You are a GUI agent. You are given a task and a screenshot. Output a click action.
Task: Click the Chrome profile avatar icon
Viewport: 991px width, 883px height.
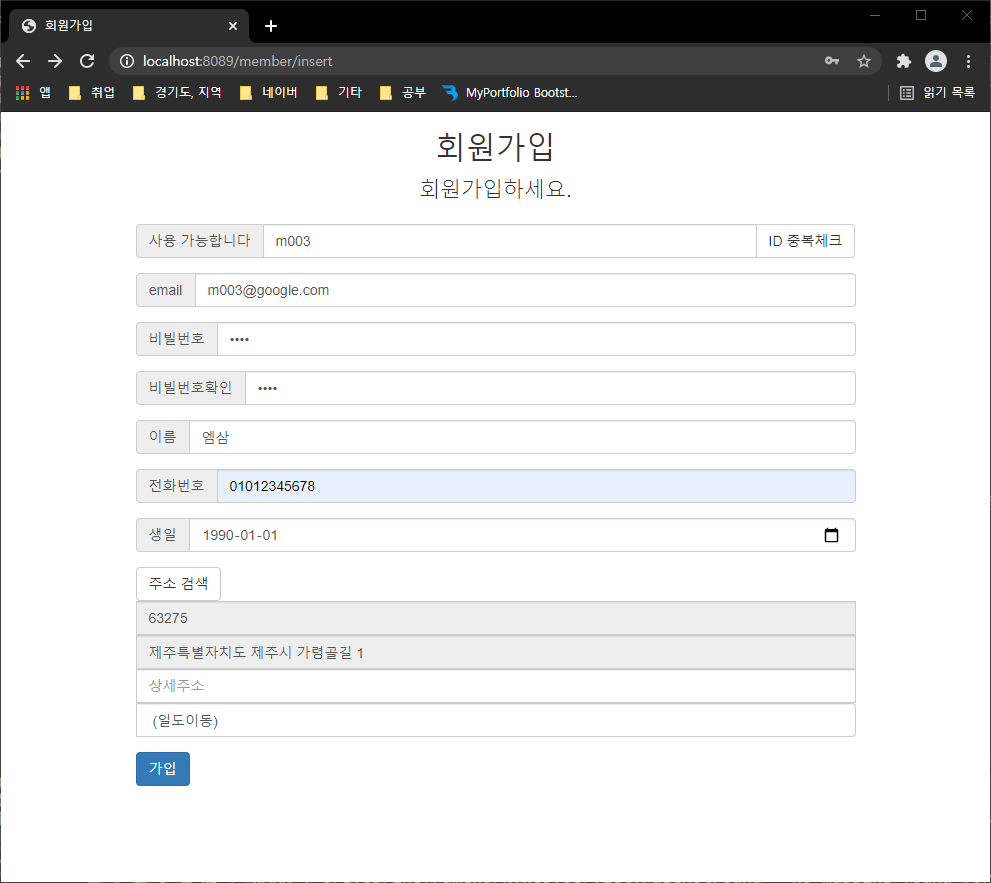(935, 61)
